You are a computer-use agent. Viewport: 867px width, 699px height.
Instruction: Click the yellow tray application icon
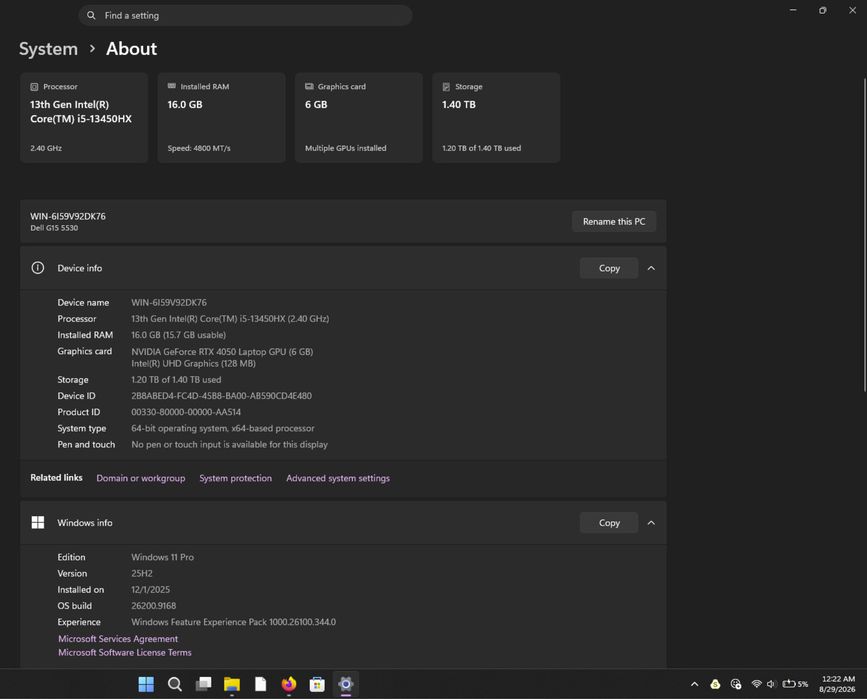click(715, 684)
